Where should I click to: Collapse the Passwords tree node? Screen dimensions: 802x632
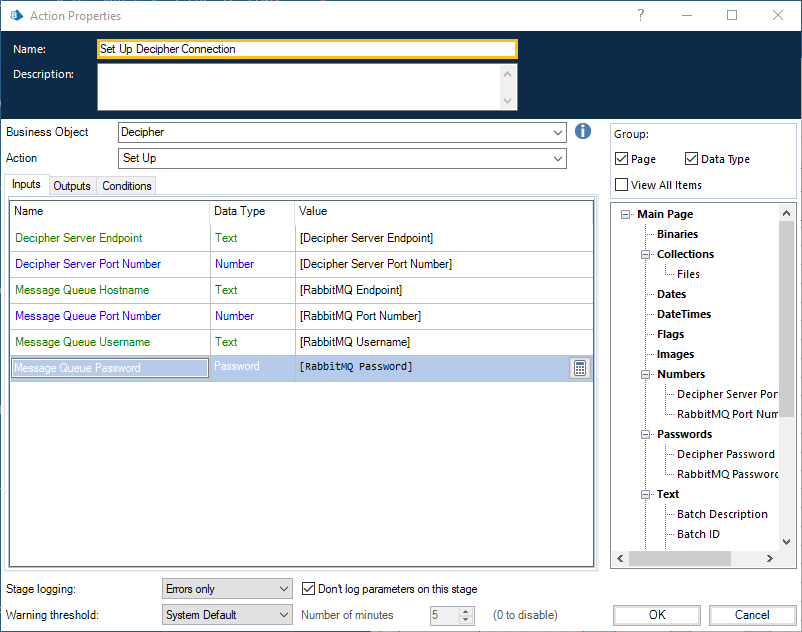(x=645, y=434)
